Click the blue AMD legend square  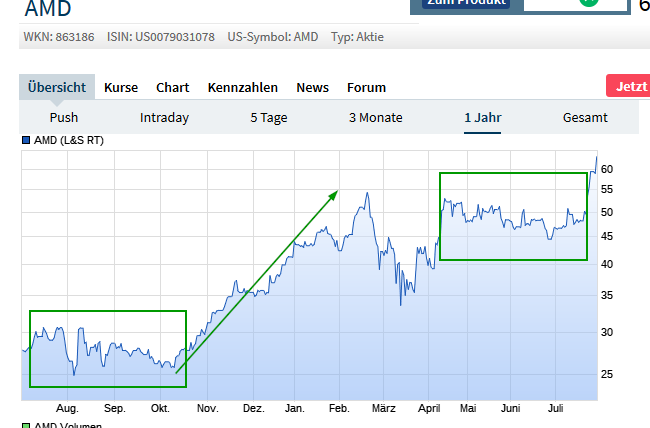click(26, 140)
